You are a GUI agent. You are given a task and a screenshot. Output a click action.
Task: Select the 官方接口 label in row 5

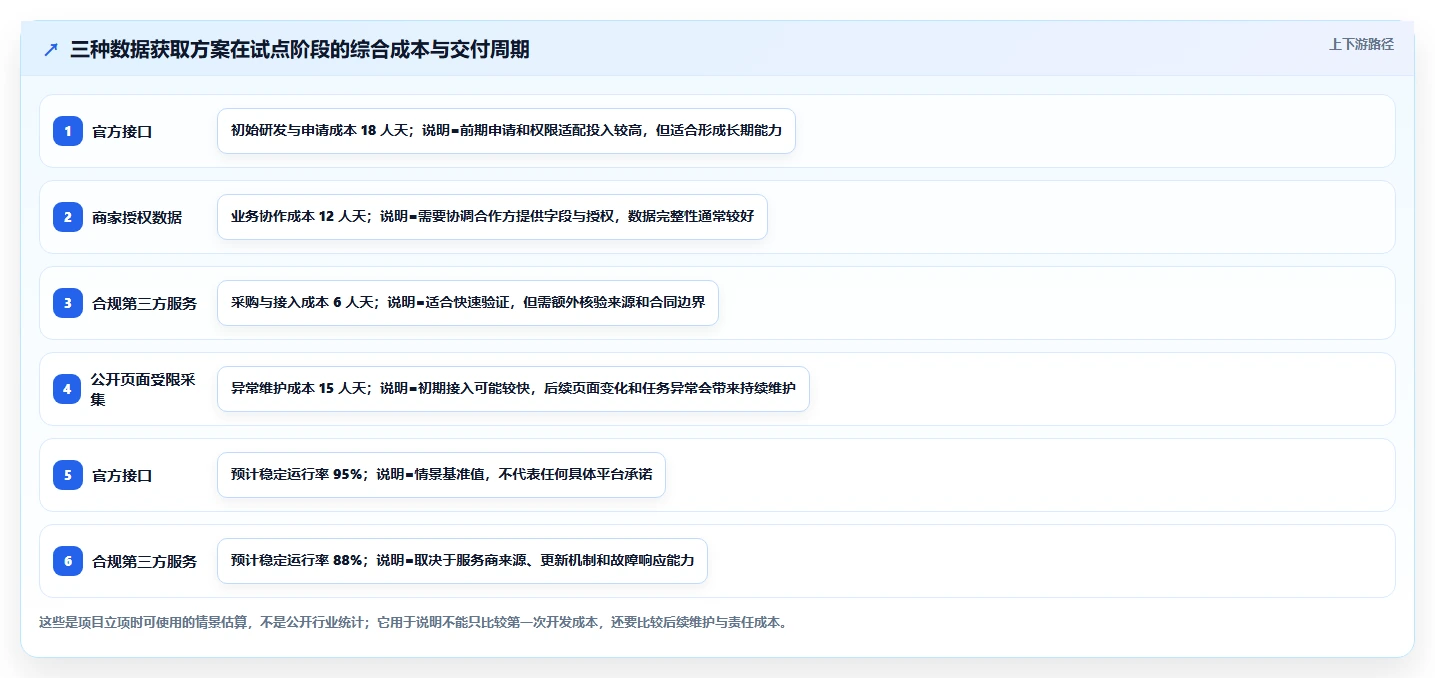122,475
